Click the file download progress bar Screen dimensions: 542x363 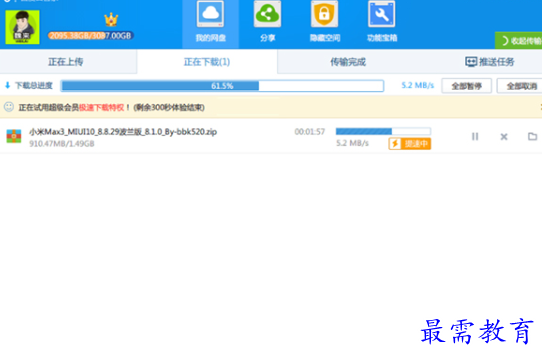coord(383,131)
